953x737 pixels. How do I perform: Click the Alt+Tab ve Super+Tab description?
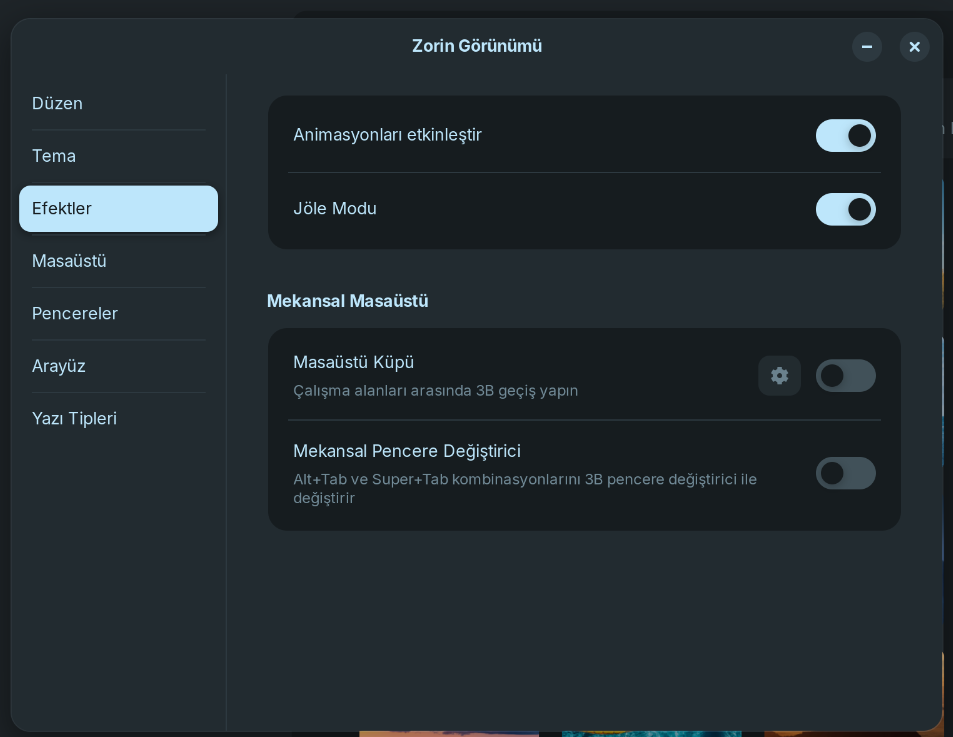[525, 488]
